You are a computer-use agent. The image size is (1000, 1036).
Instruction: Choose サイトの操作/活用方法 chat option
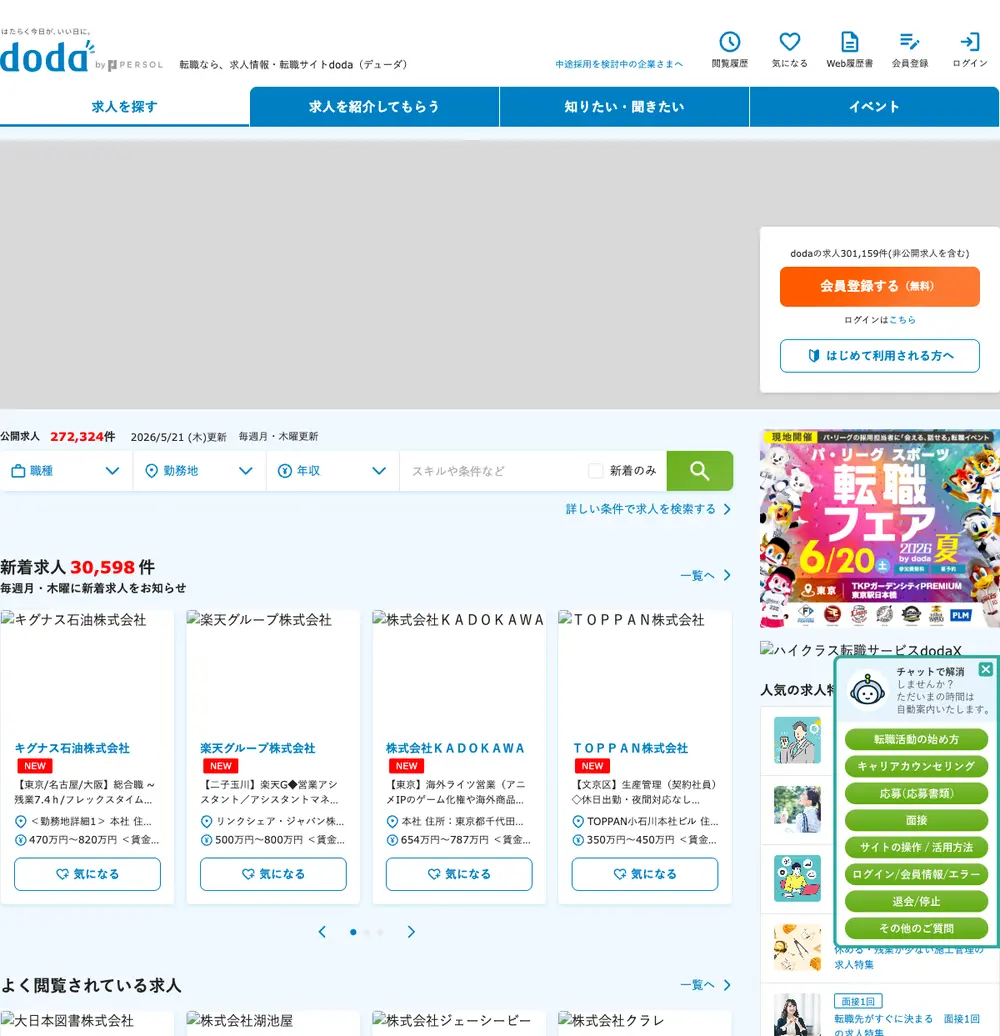click(x=916, y=847)
